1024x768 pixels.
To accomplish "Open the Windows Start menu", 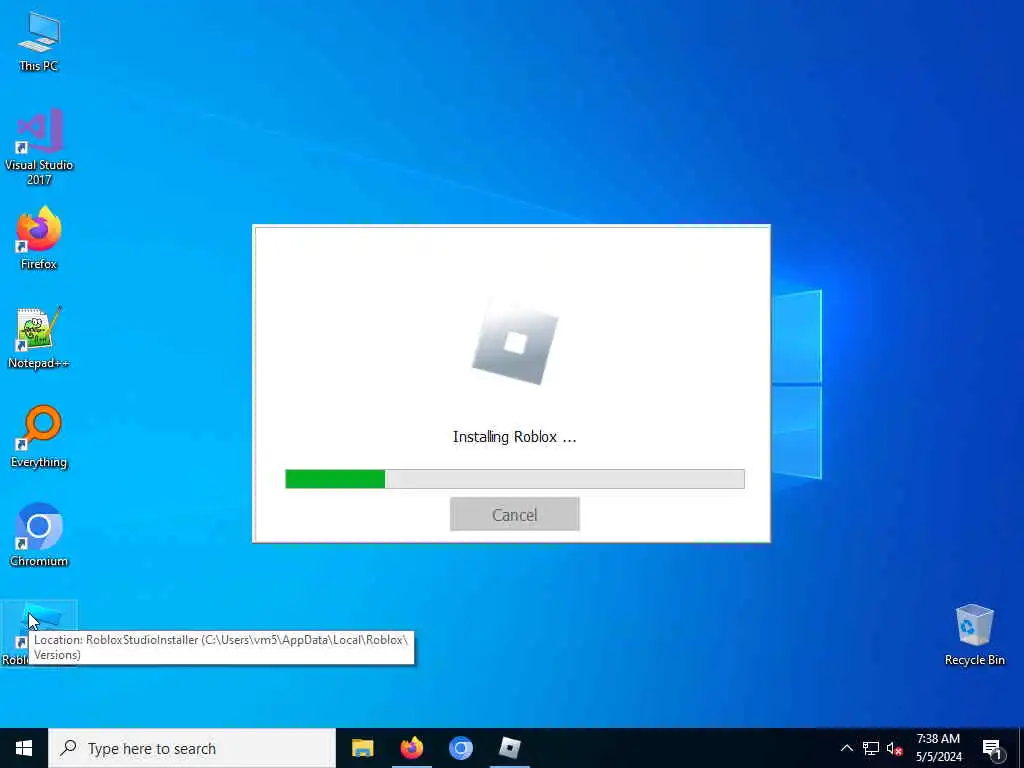I will 24,748.
